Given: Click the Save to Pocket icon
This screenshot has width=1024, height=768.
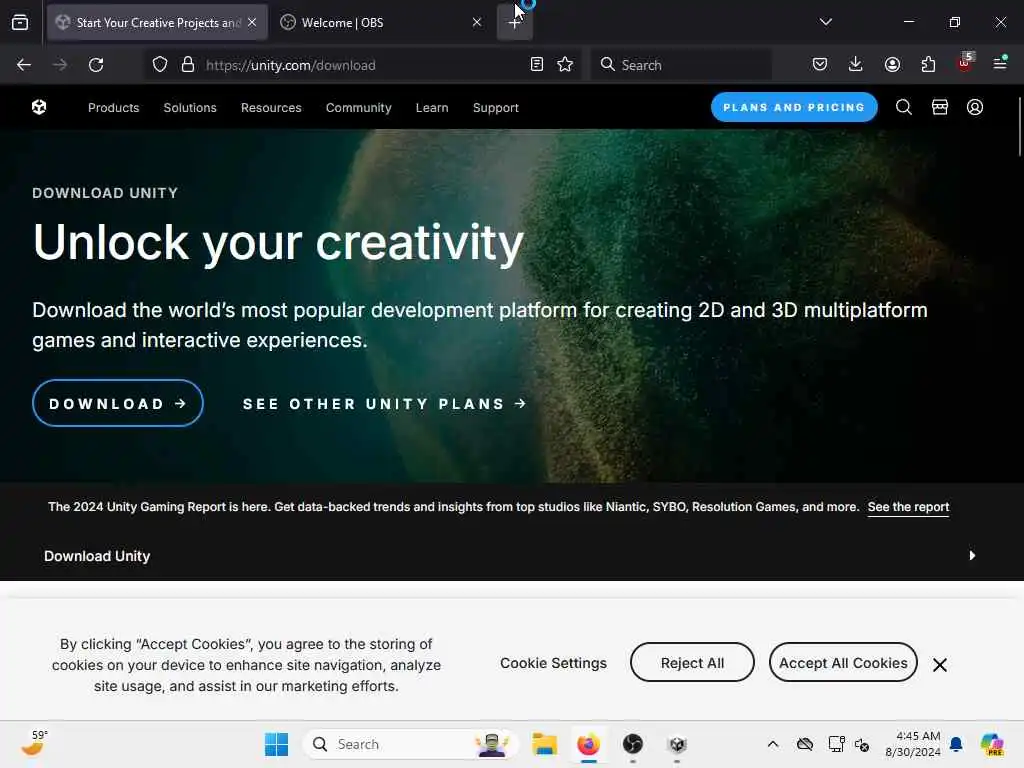Looking at the screenshot, I should [x=820, y=65].
